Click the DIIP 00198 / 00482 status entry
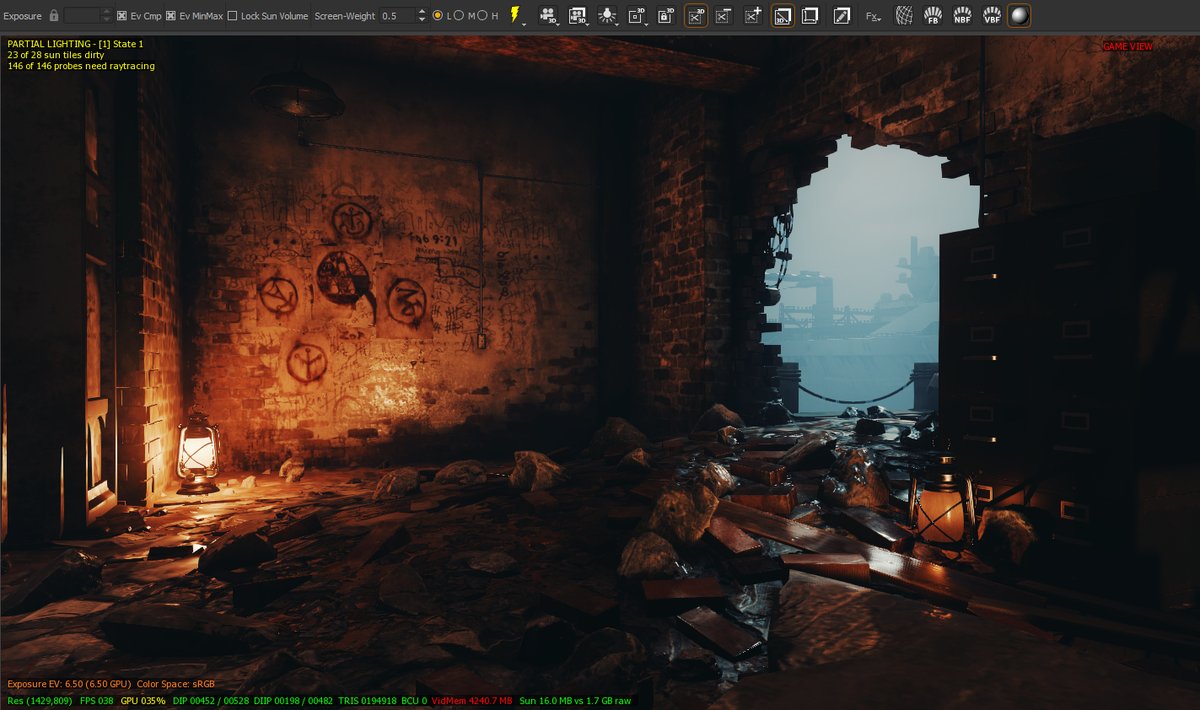The image size is (1200, 710). click(x=295, y=700)
